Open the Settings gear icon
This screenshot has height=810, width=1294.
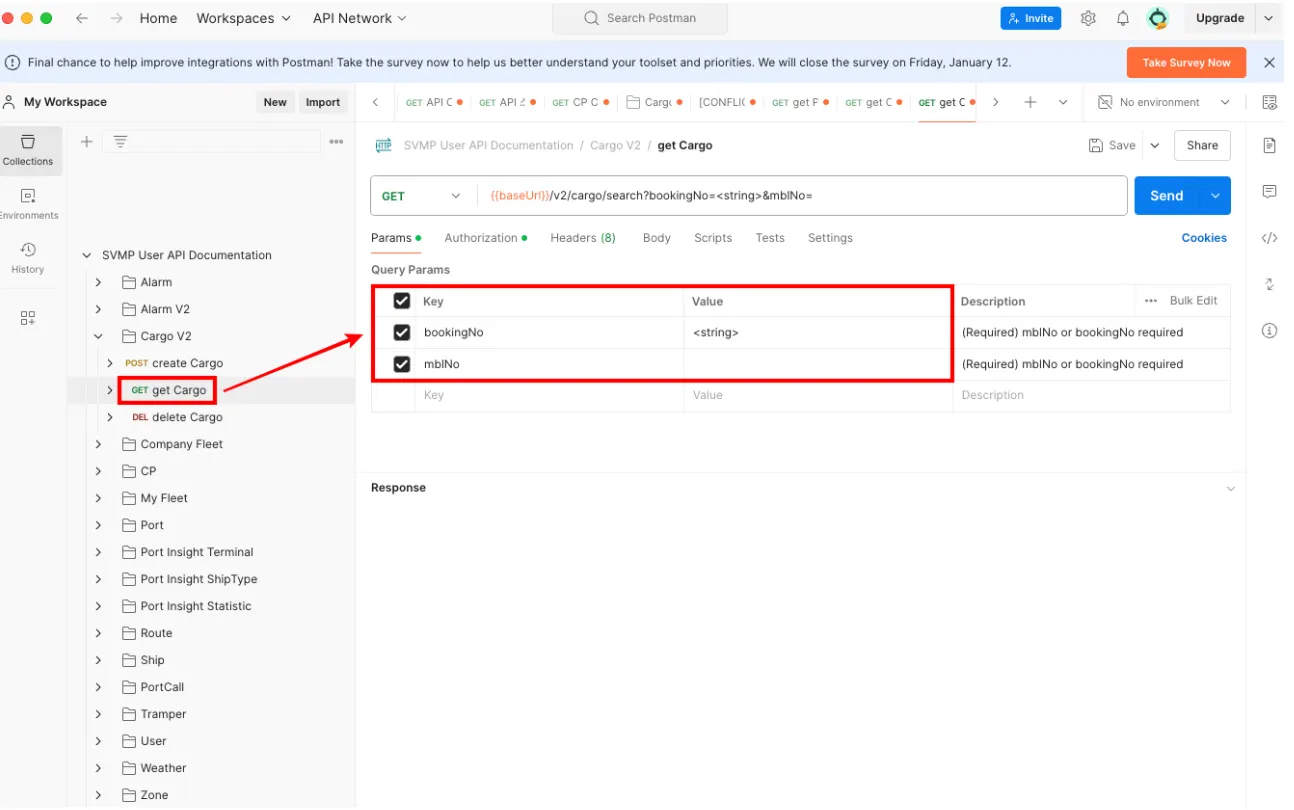pyautogui.click(x=1088, y=18)
